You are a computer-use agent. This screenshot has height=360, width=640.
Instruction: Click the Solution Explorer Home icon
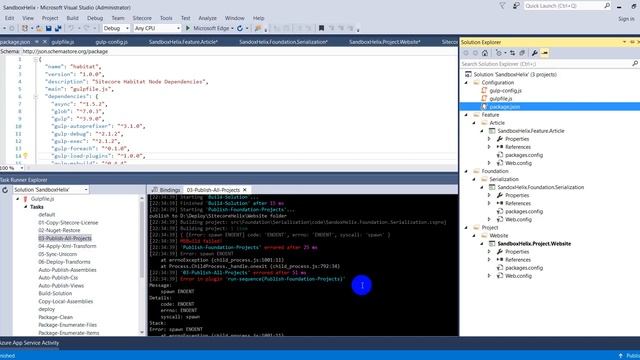tap(485, 53)
